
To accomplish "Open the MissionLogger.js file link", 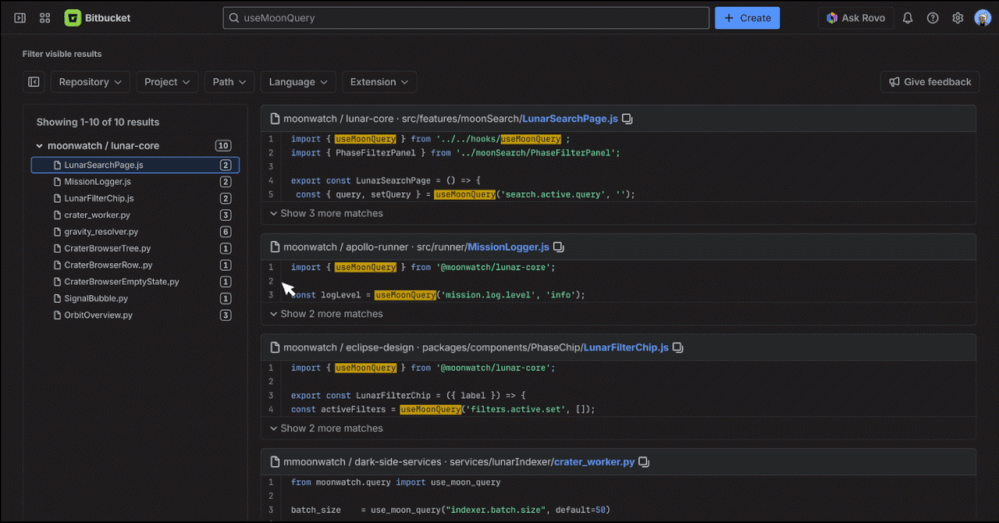I will point(508,247).
